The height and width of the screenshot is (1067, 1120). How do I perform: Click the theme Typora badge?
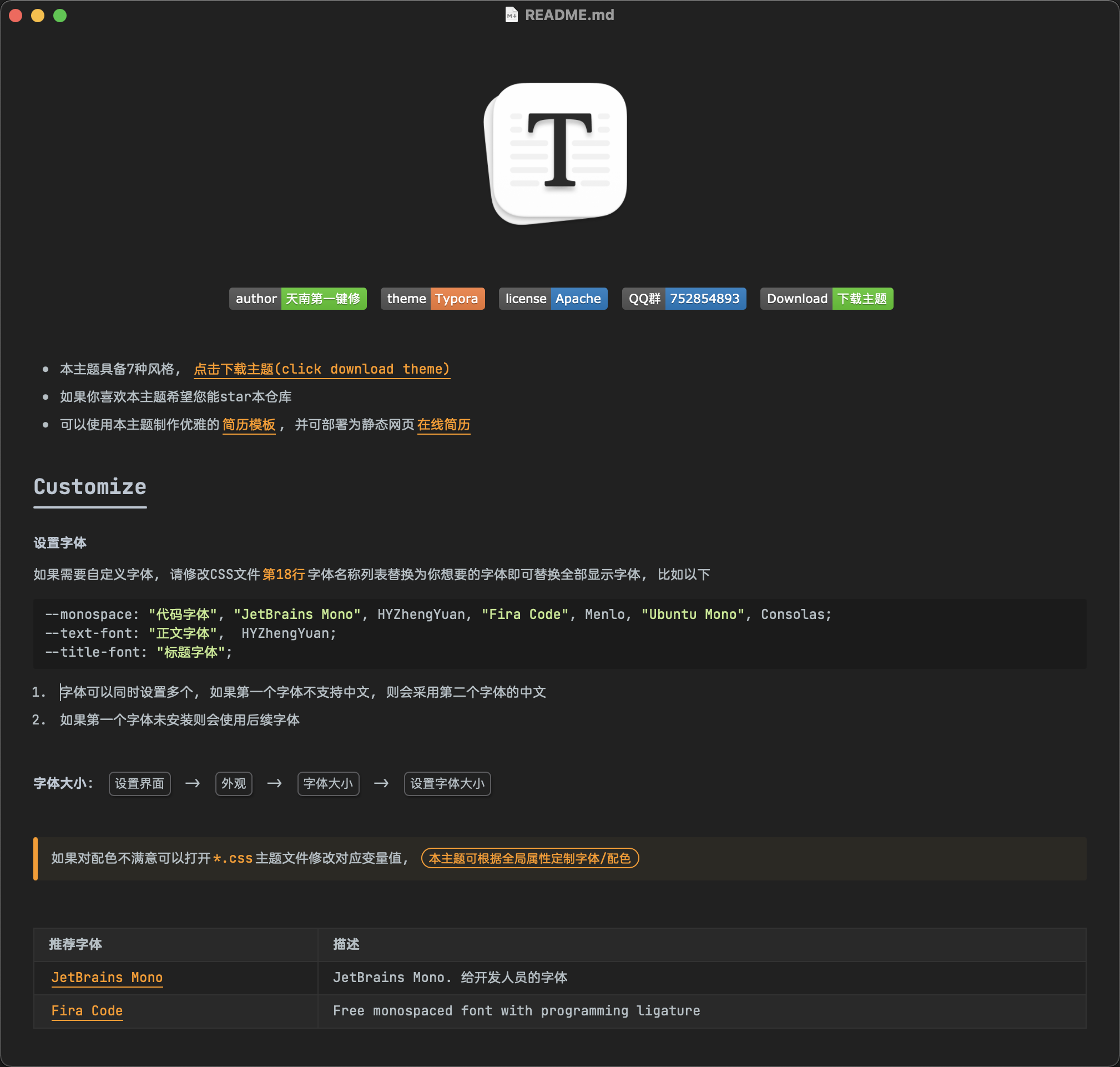click(x=432, y=299)
